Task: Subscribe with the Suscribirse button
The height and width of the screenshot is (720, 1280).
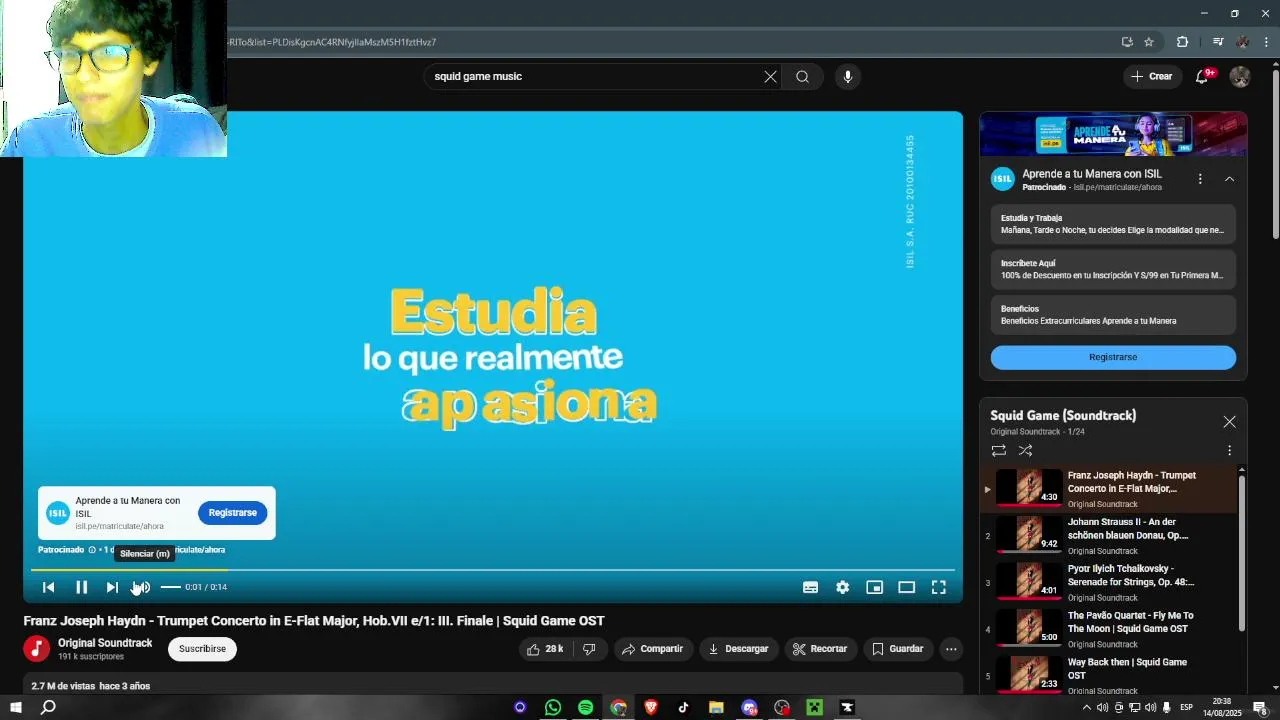Action: pos(202,649)
